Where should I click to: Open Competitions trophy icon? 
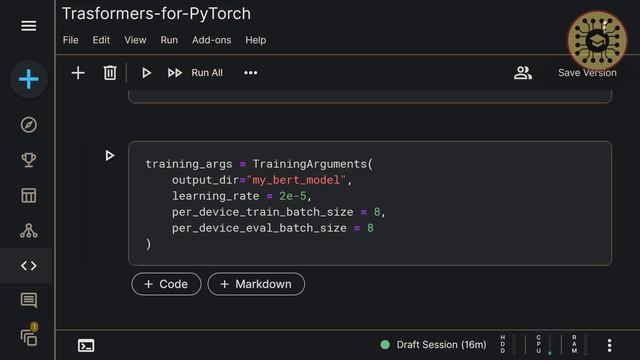pos(29,160)
